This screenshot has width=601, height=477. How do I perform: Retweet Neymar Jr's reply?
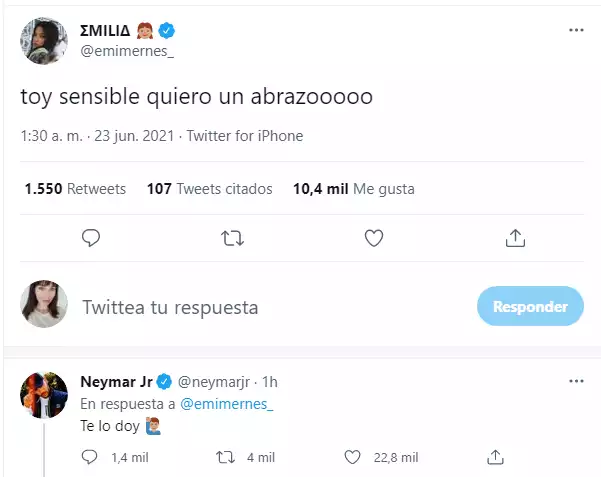225,457
